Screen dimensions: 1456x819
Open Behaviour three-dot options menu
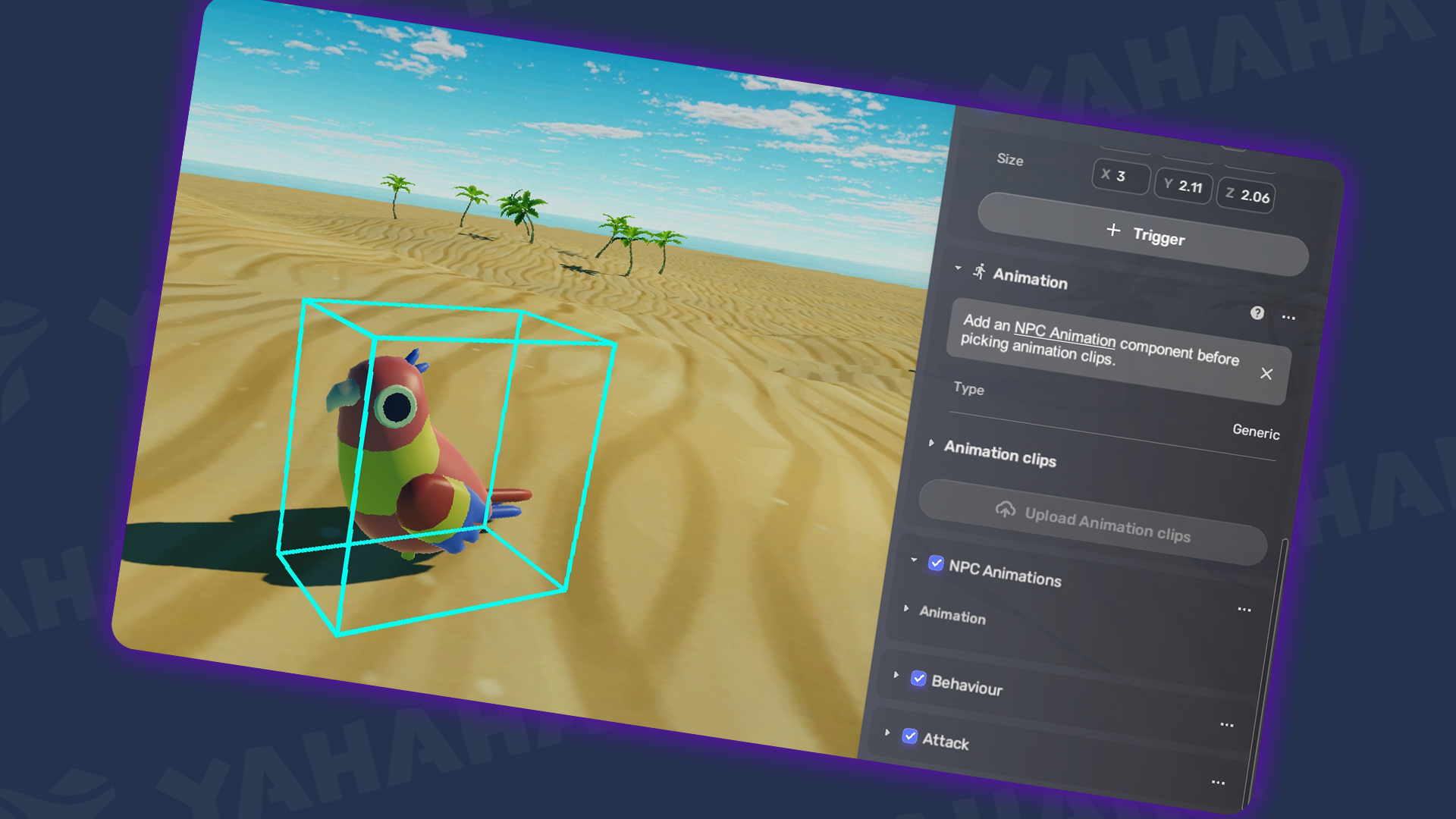pyautogui.click(x=1226, y=725)
